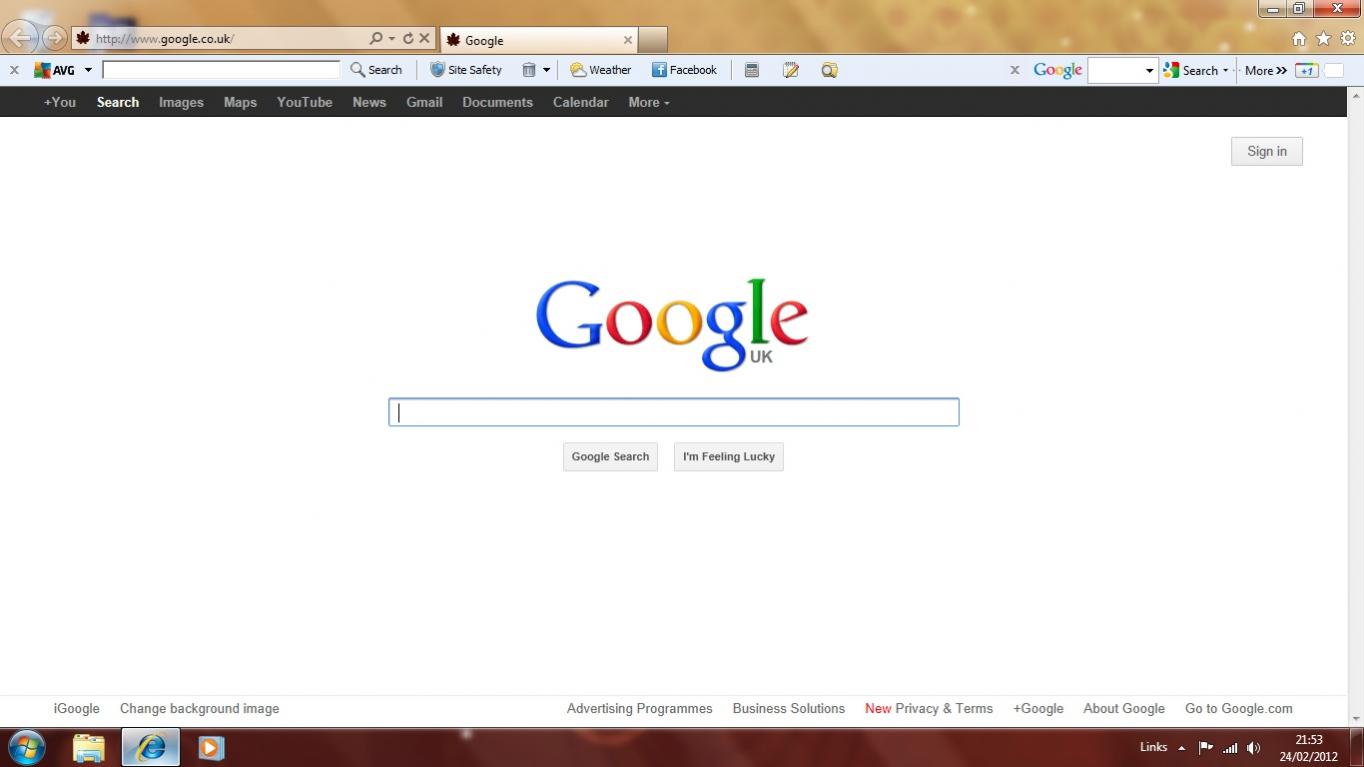Select the Google browser tab
The height and width of the screenshot is (767, 1364).
[x=538, y=40]
